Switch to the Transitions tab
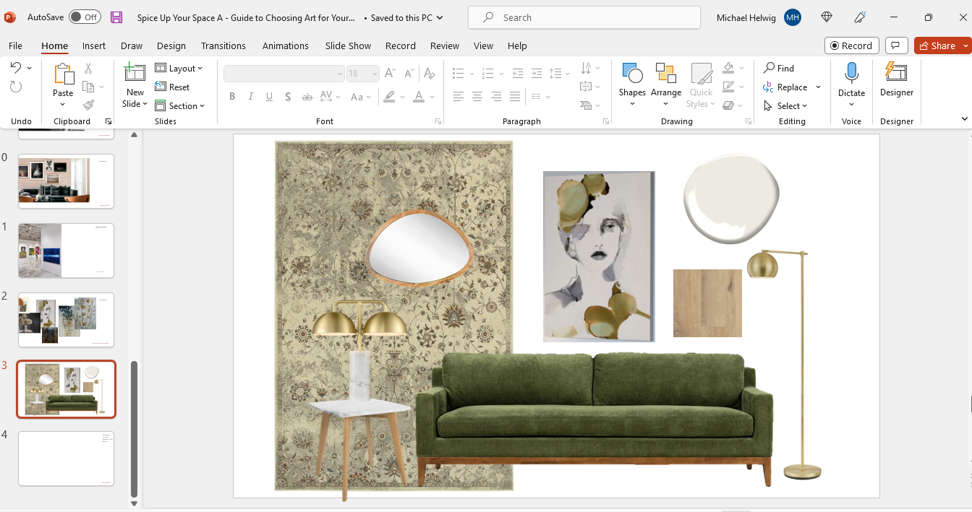The image size is (972, 512). (x=223, y=46)
